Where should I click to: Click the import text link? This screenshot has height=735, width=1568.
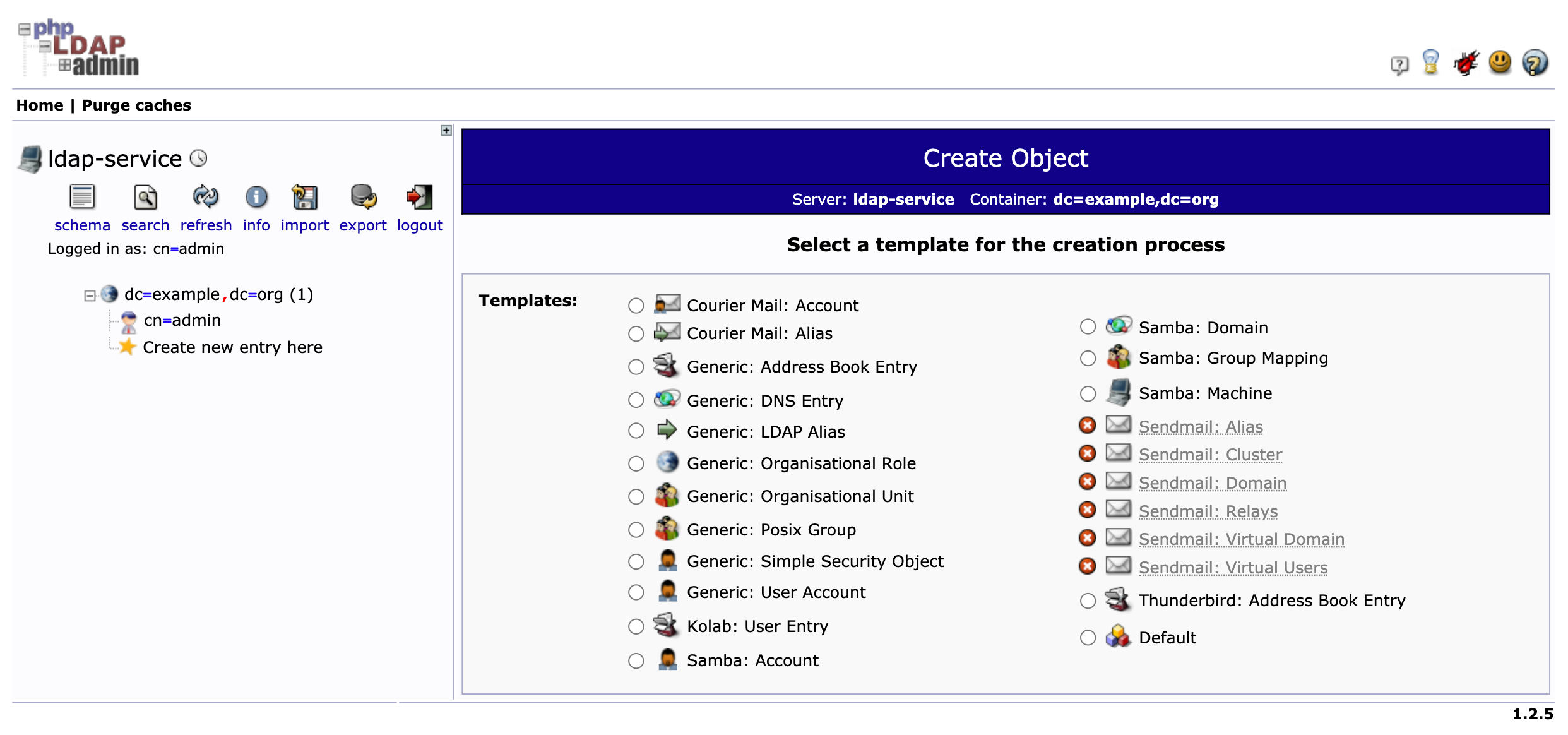(x=304, y=225)
